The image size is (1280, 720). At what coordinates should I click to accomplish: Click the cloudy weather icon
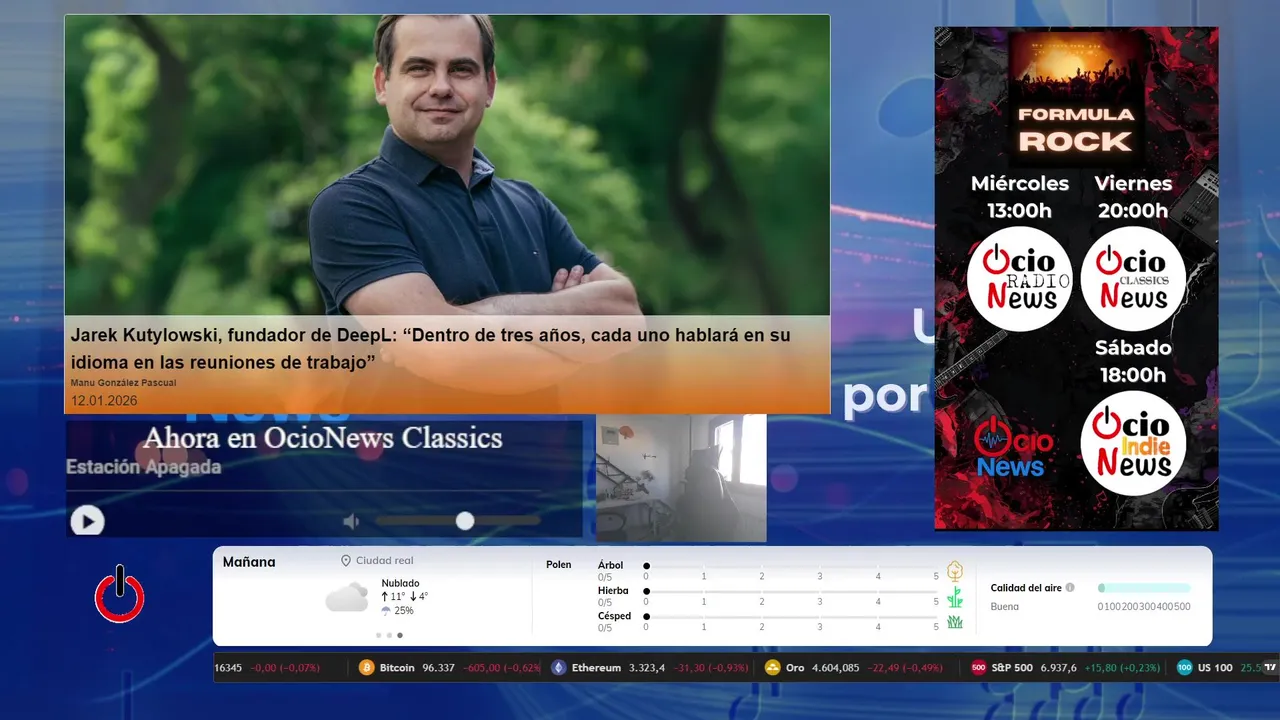pyautogui.click(x=347, y=598)
